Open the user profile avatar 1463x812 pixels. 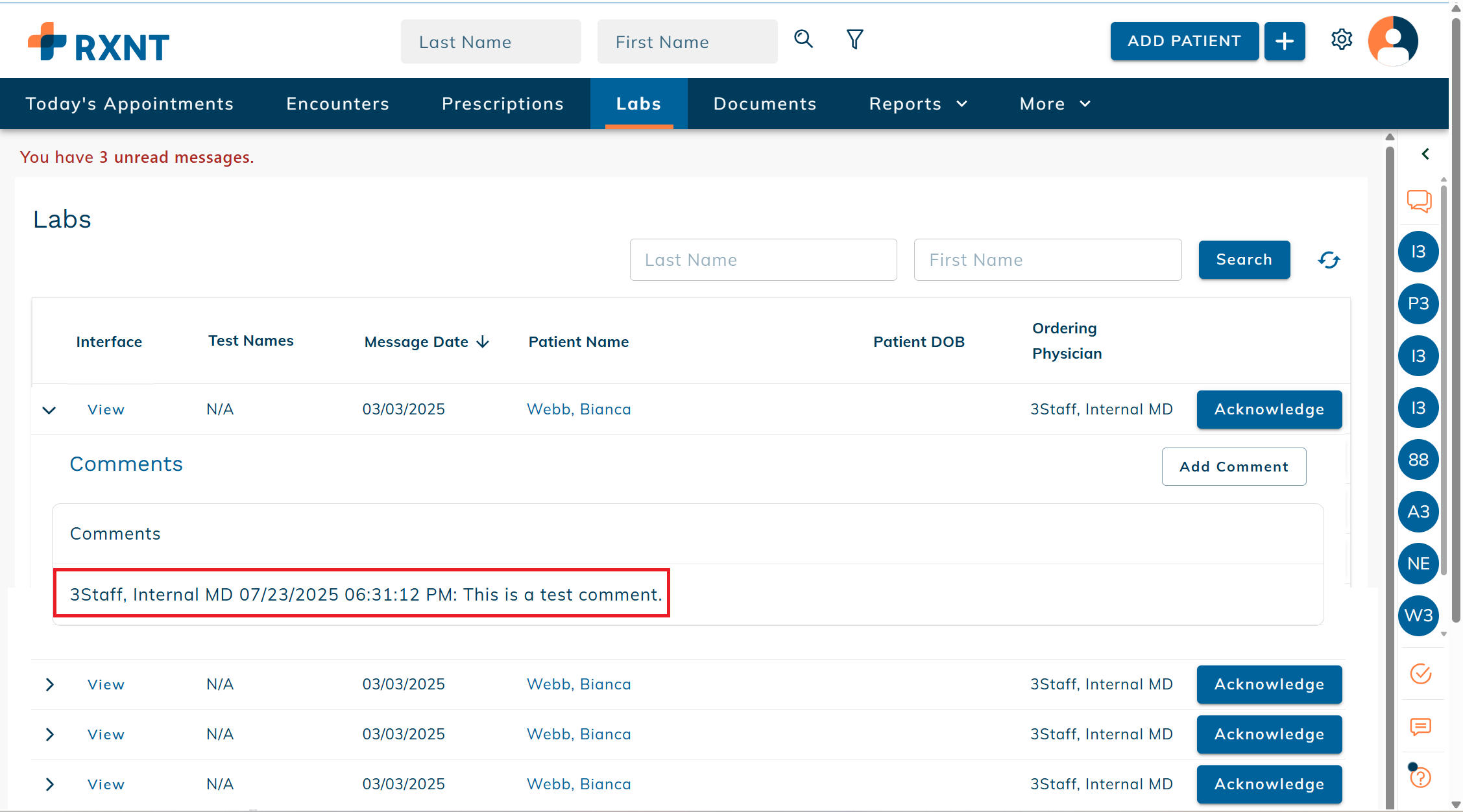click(1392, 41)
